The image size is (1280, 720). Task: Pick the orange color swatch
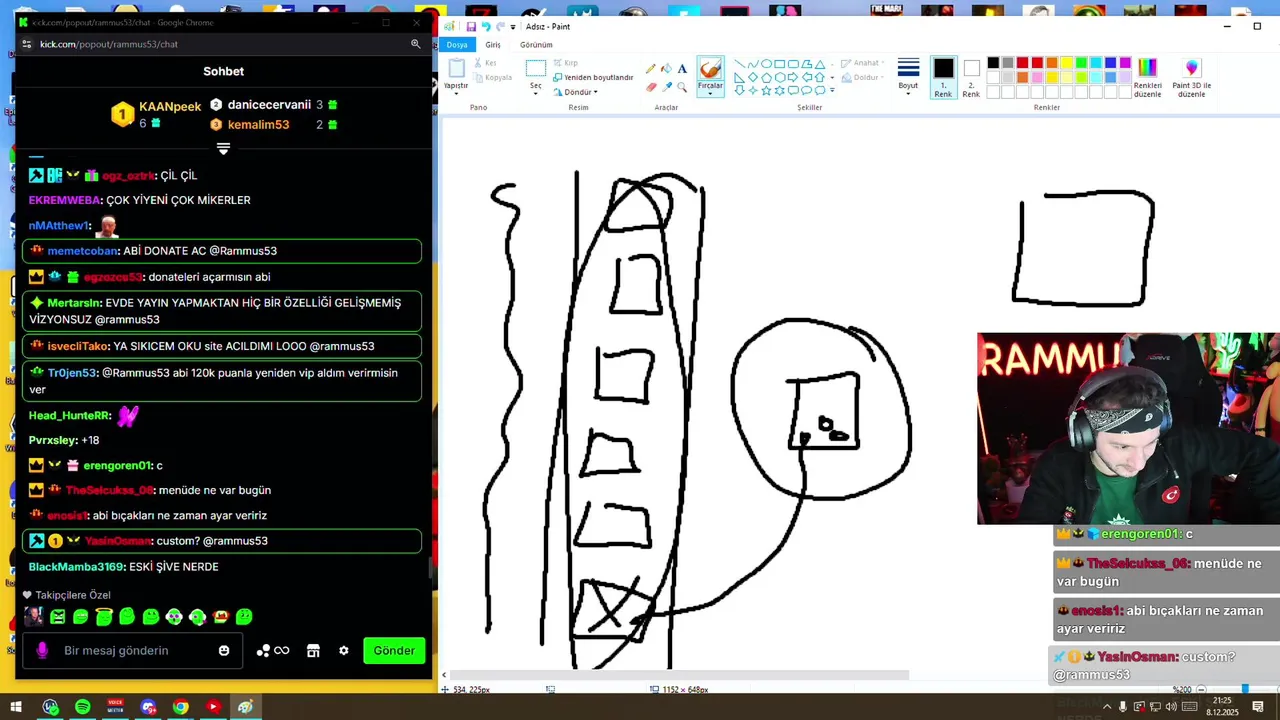pos(1052,63)
